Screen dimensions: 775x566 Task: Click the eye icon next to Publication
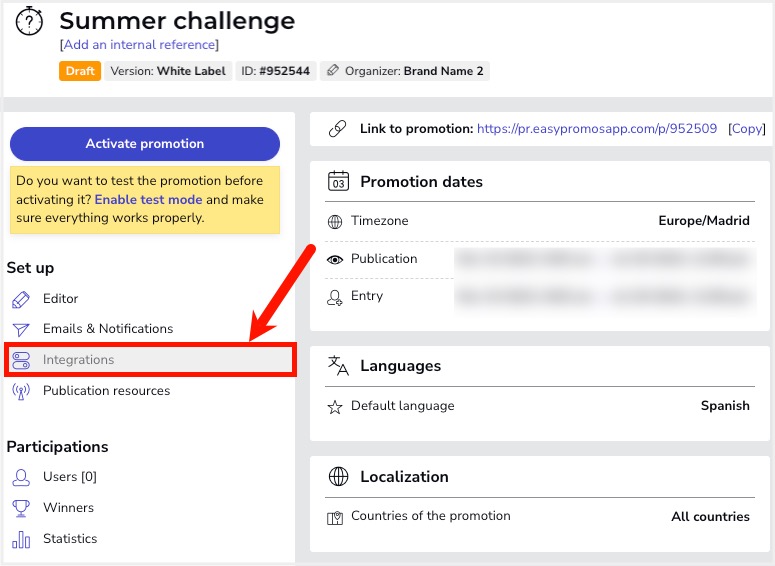pos(335,260)
